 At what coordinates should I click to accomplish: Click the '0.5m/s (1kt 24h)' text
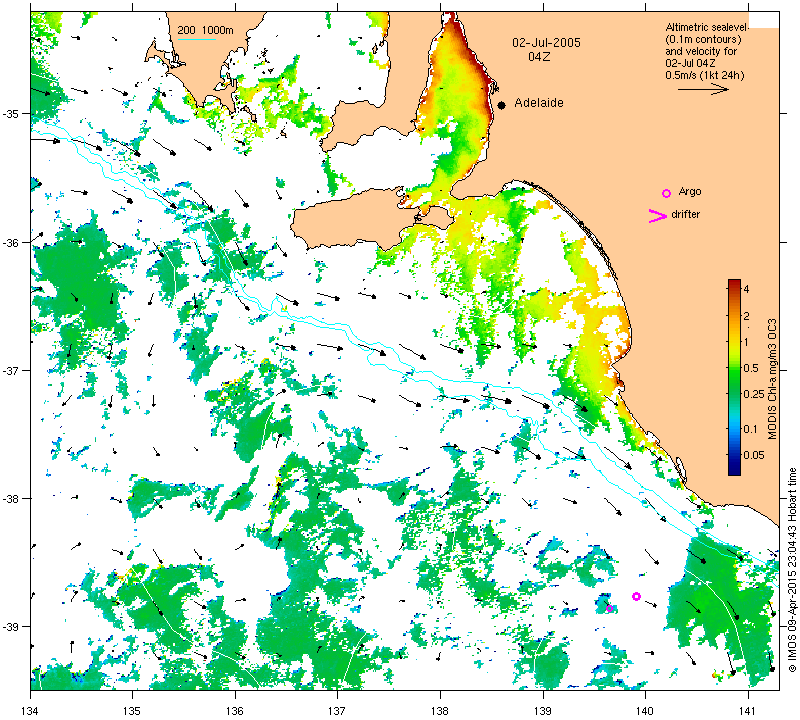click(705, 76)
